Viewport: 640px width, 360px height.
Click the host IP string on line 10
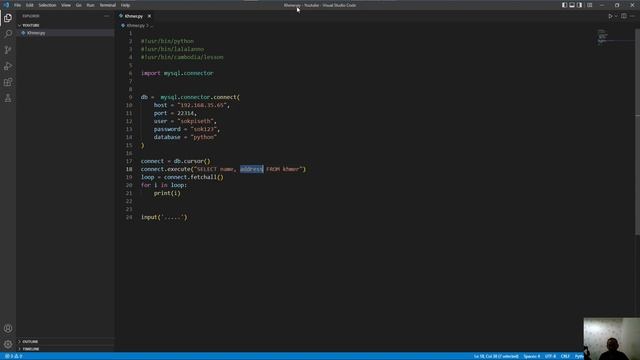pyautogui.click(x=202, y=105)
